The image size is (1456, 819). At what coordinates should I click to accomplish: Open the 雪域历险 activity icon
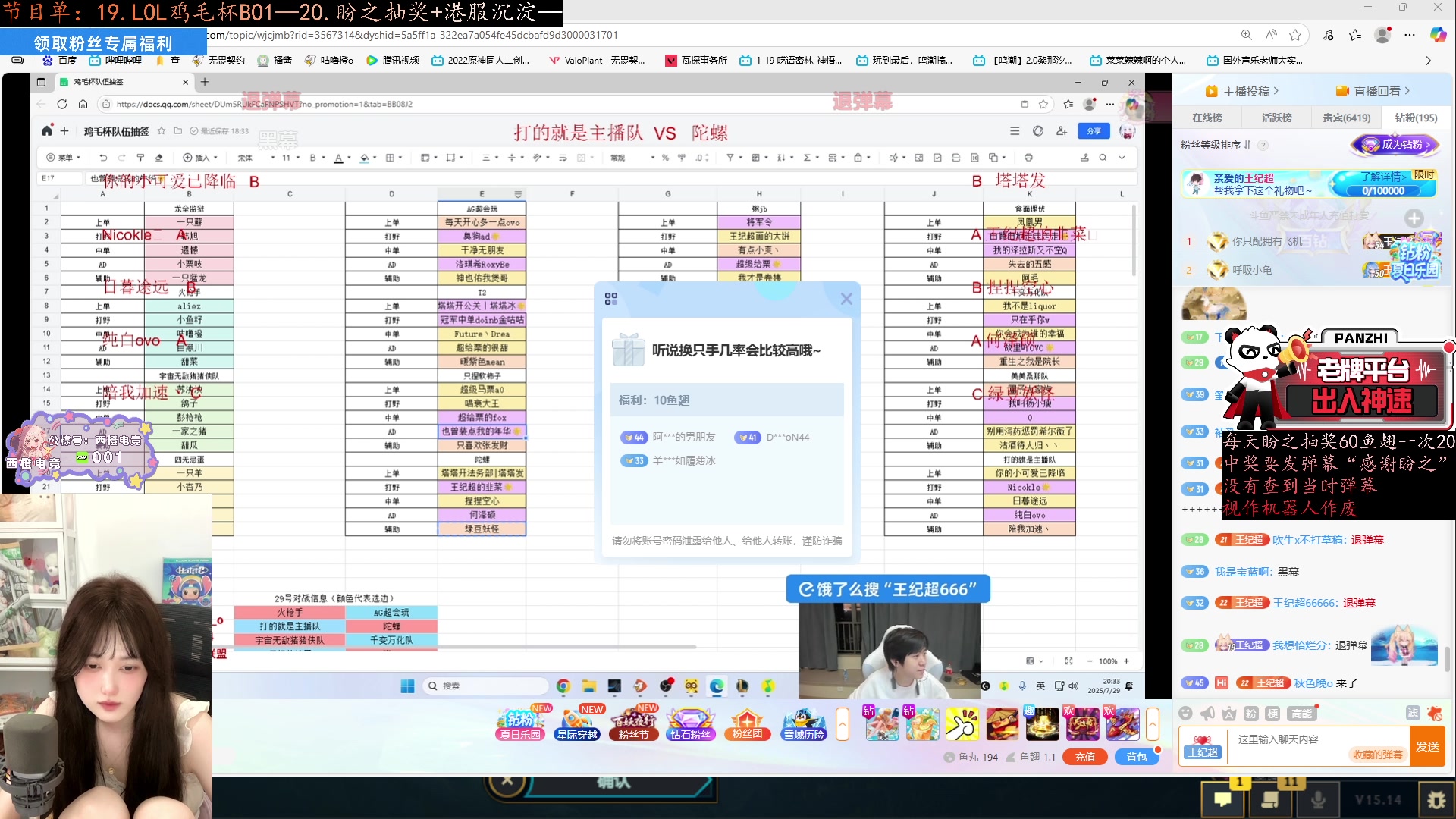tap(804, 723)
